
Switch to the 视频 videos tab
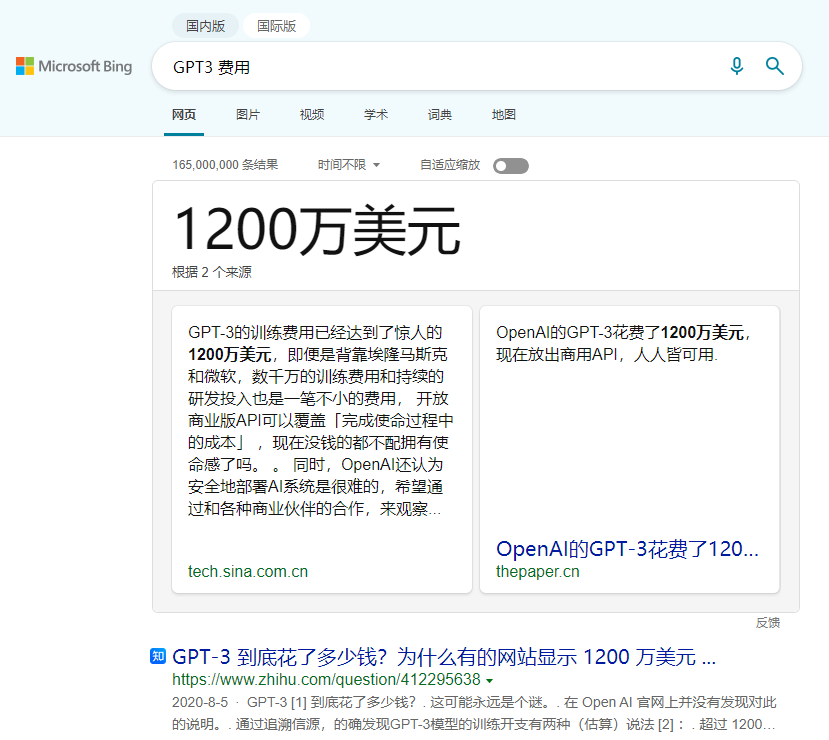click(312, 115)
